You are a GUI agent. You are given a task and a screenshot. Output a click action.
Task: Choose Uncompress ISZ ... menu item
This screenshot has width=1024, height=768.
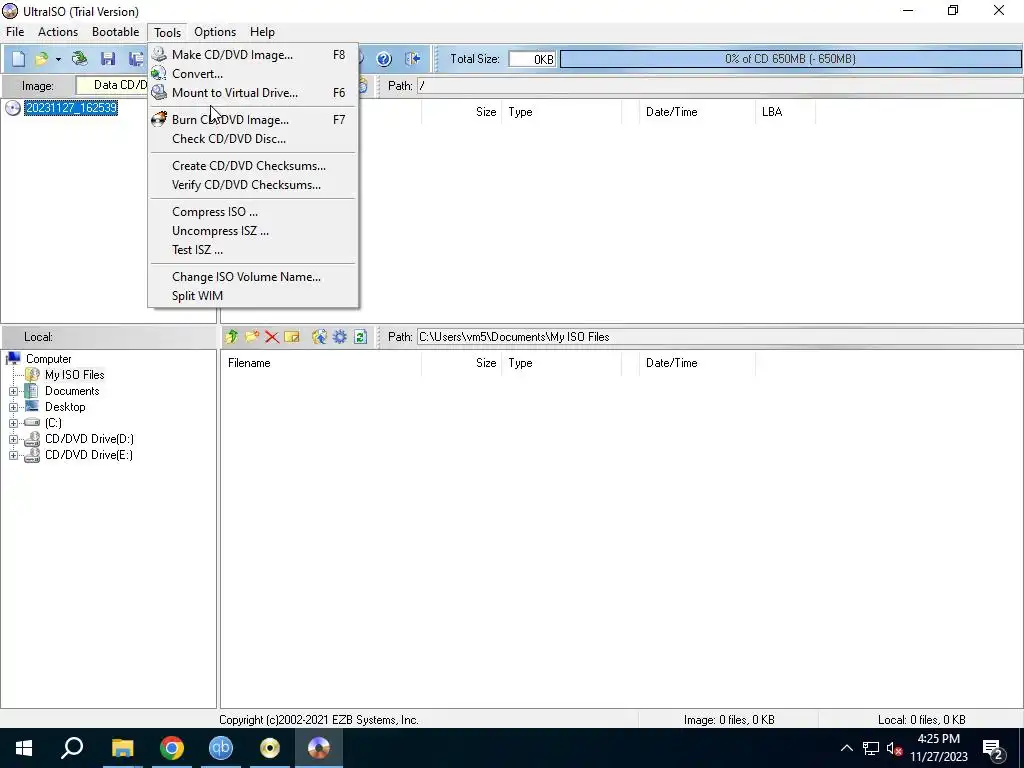pos(253,231)
